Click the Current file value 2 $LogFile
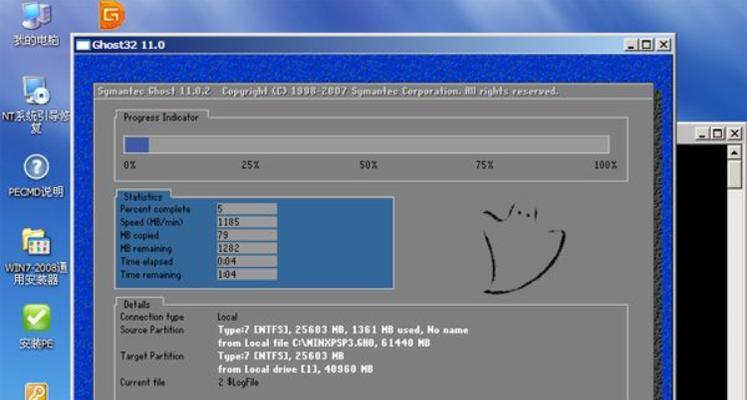Image resolution: width=747 pixels, height=400 pixels. (x=238, y=382)
